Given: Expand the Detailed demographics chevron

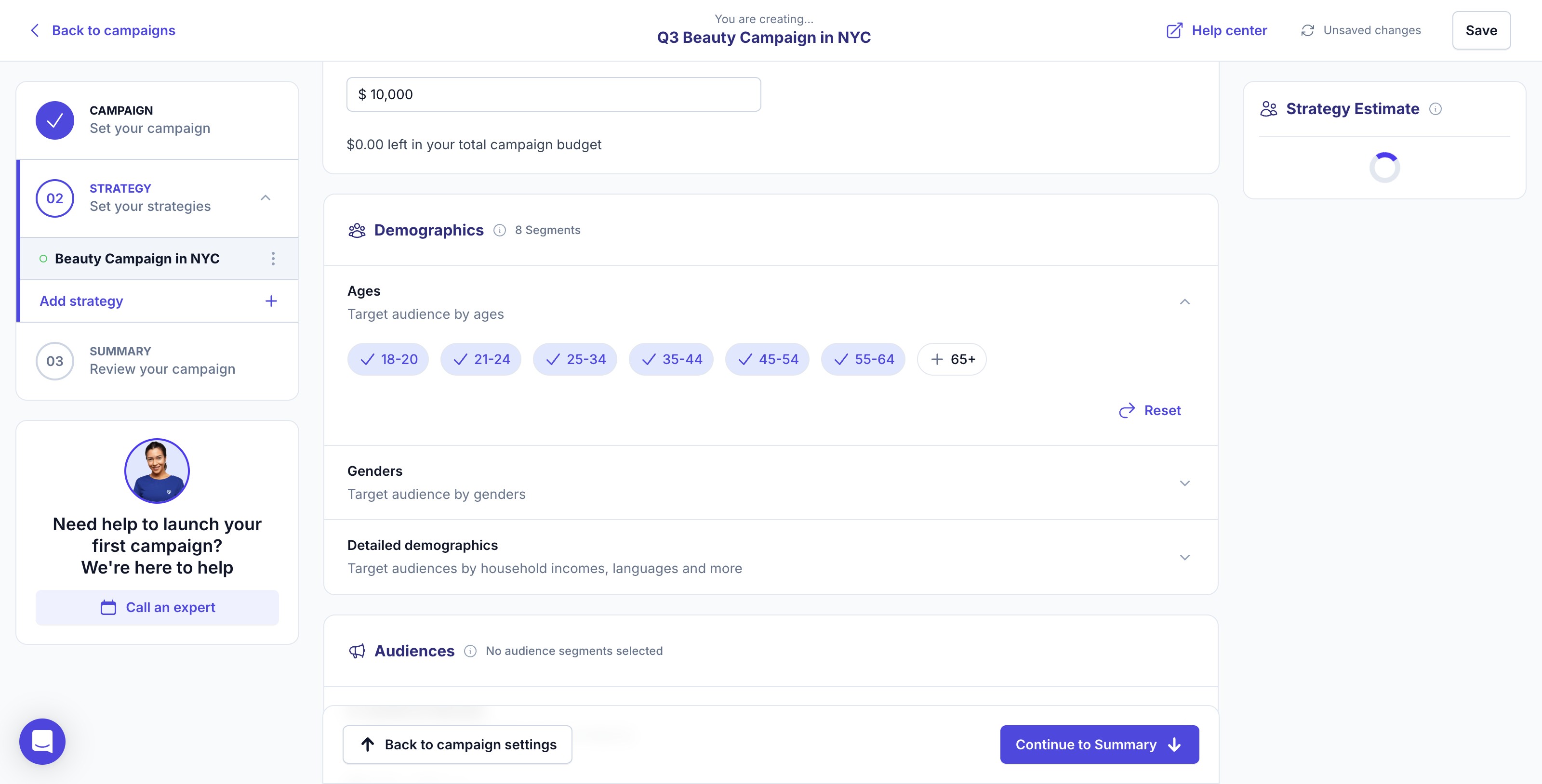Looking at the screenshot, I should pyautogui.click(x=1184, y=557).
